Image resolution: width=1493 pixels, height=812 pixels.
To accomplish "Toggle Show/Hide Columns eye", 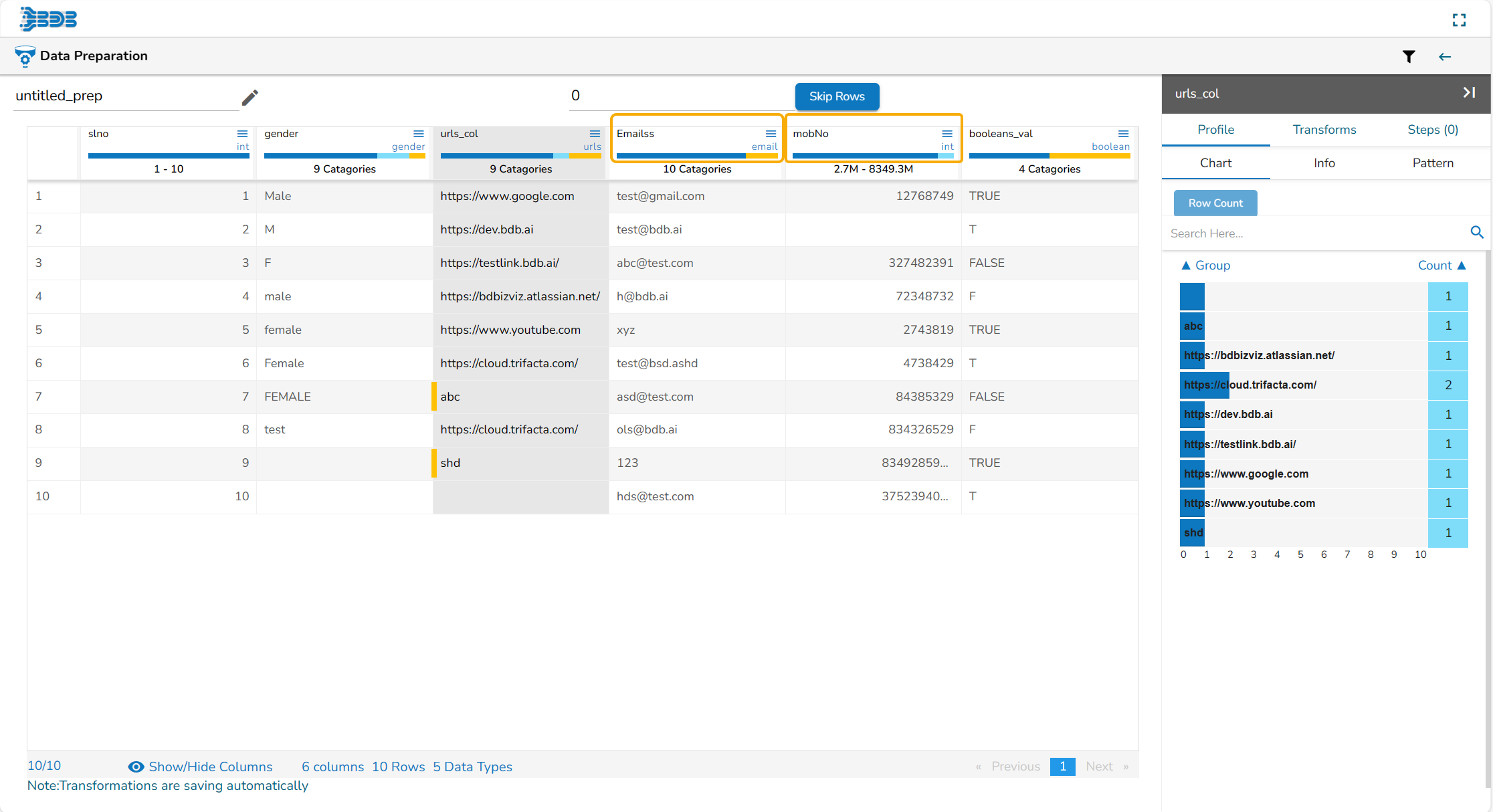I will pyautogui.click(x=136, y=767).
